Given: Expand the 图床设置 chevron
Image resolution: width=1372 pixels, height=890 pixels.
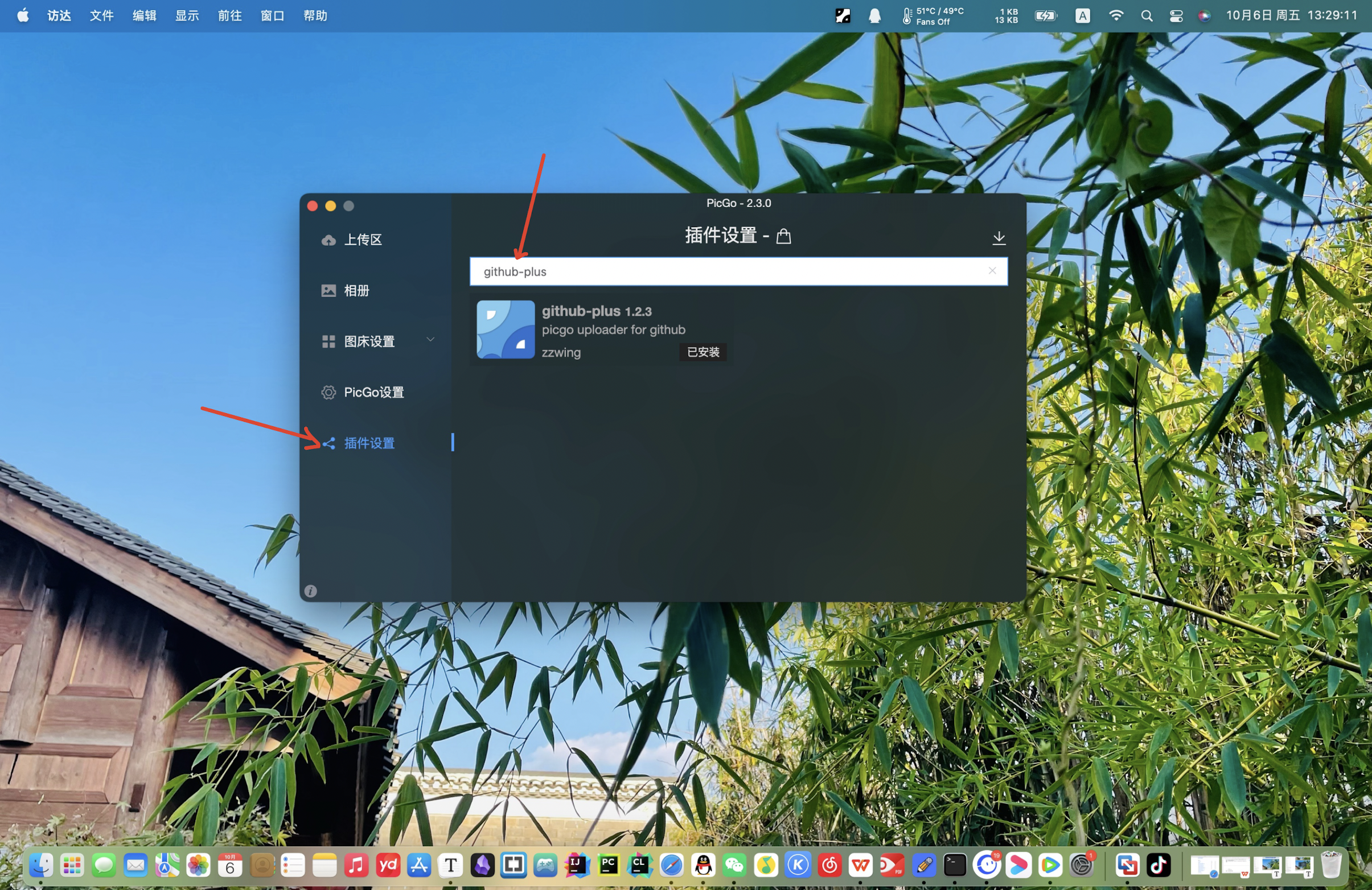Looking at the screenshot, I should [430, 340].
